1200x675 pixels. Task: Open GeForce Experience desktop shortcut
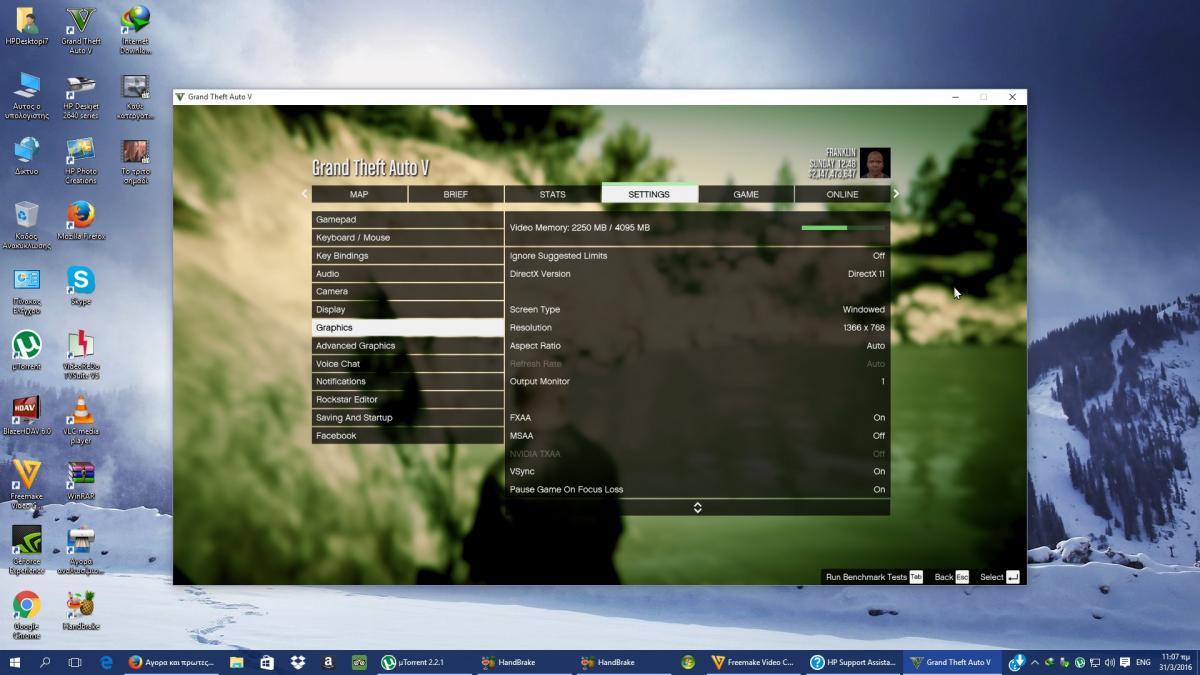[x=27, y=550]
